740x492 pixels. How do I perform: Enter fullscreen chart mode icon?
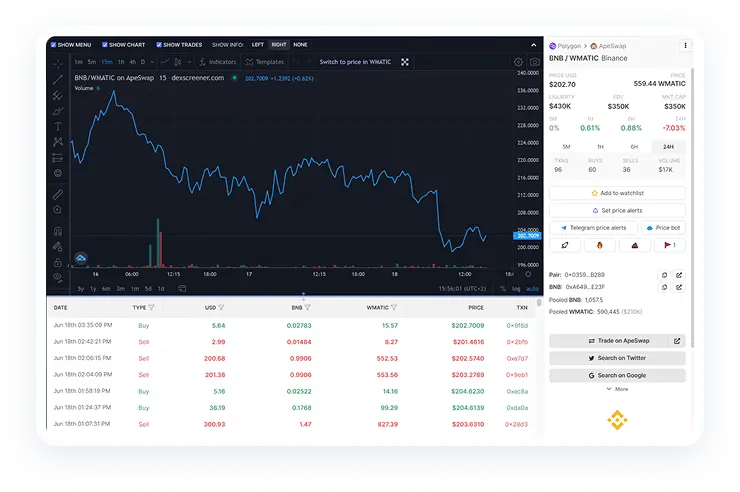405,62
